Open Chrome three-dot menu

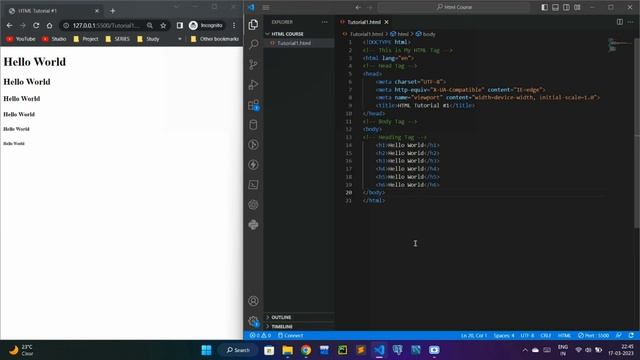tap(234, 25)
